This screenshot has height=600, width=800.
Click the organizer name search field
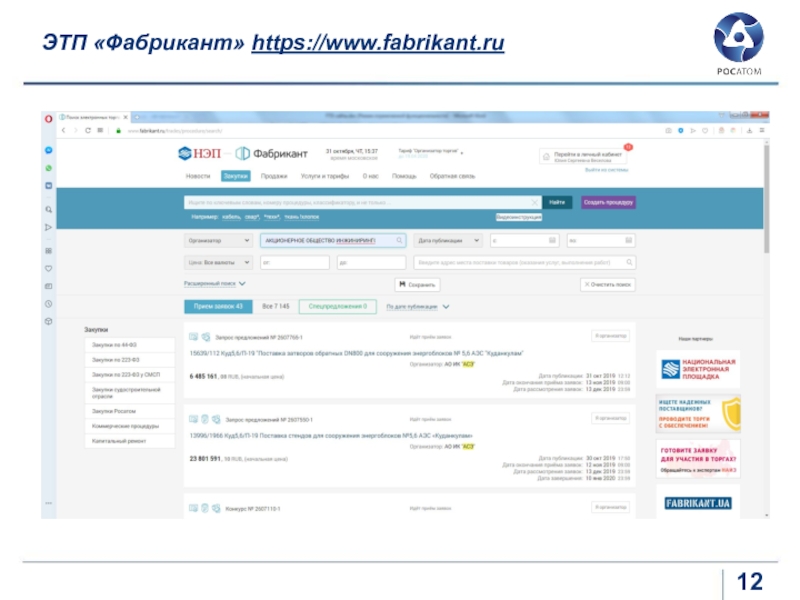333,240
